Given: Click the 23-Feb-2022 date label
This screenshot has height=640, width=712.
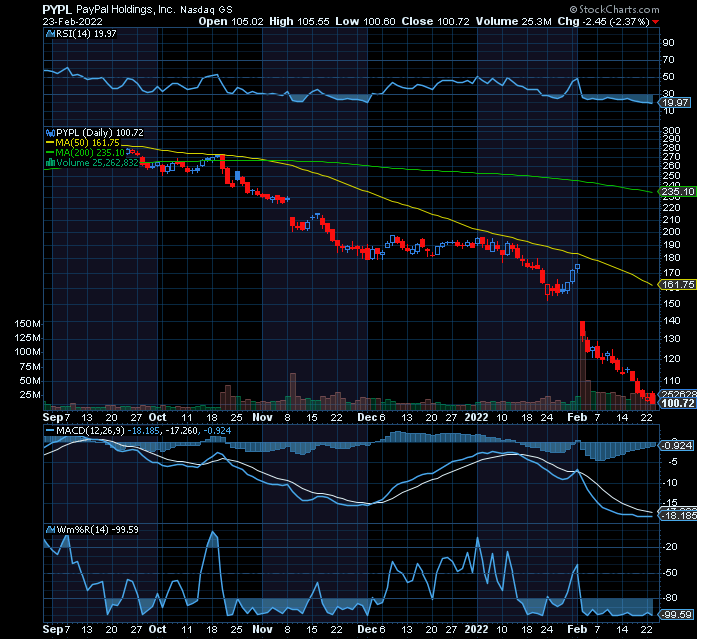Looking at the screenshot, I should pyautogui.click(x=73, y=22).
